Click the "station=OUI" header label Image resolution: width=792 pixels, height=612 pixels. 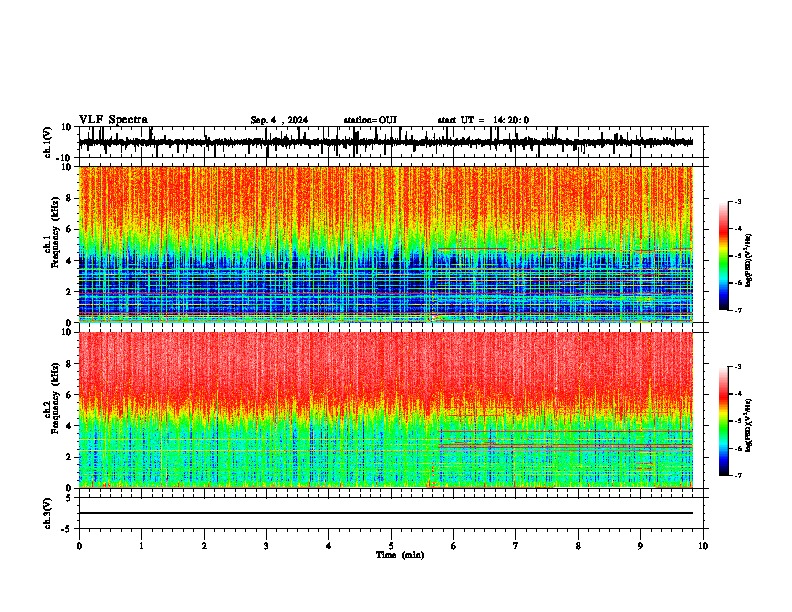(x=370, y=120)
